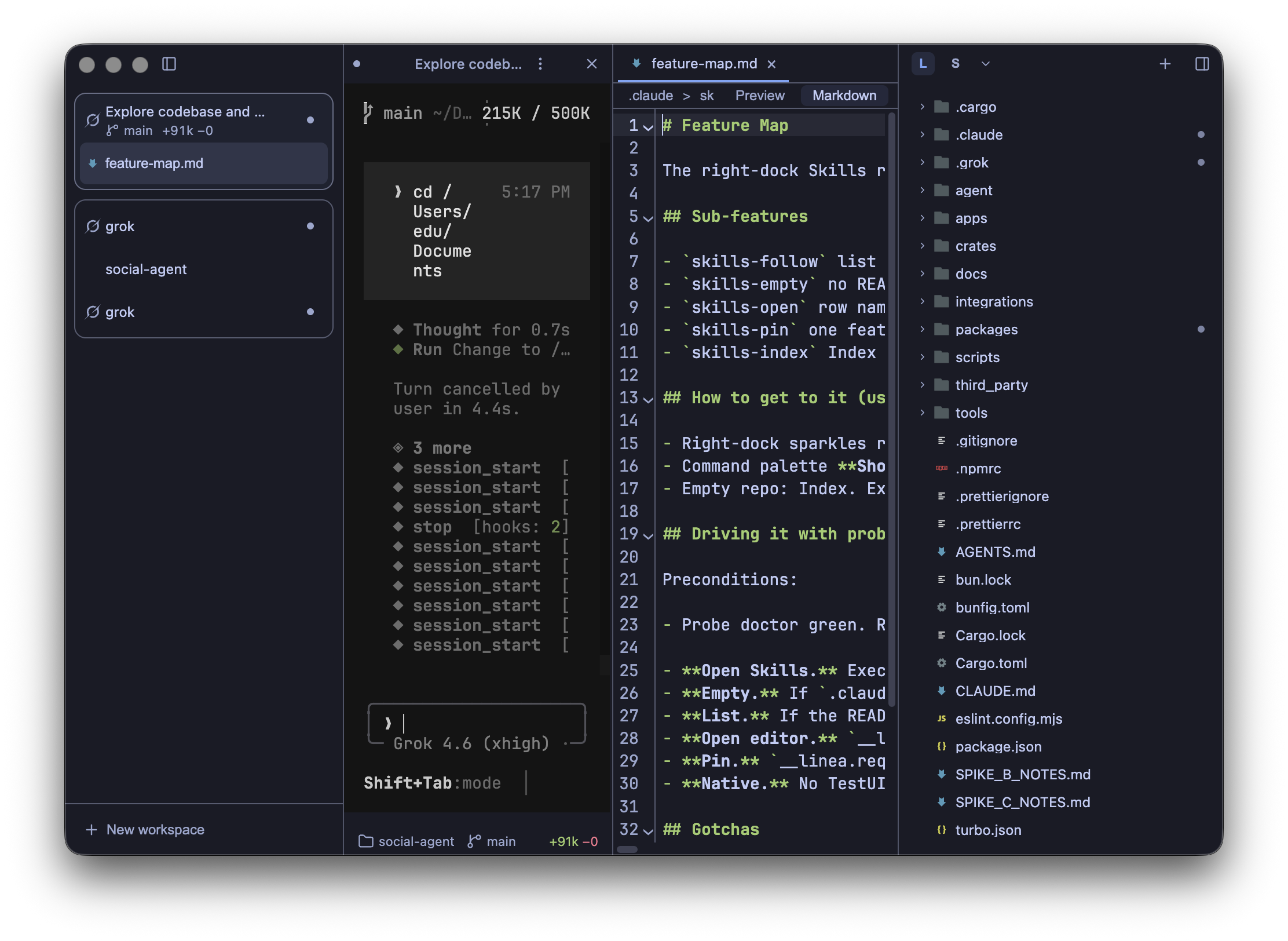1288x941 pixels.
Task: Click main branch in status bar
Action: point(492,841)
